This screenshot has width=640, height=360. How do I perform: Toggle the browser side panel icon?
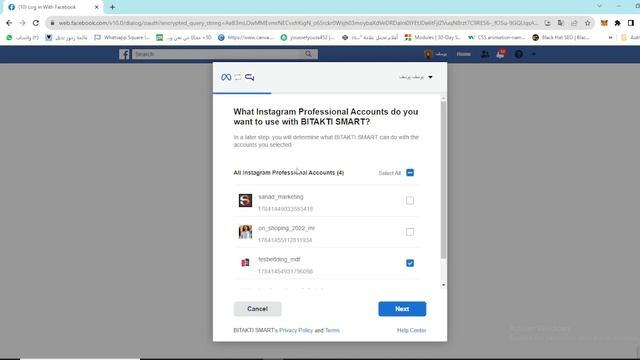pyautogui.click(x=631, y=23)
